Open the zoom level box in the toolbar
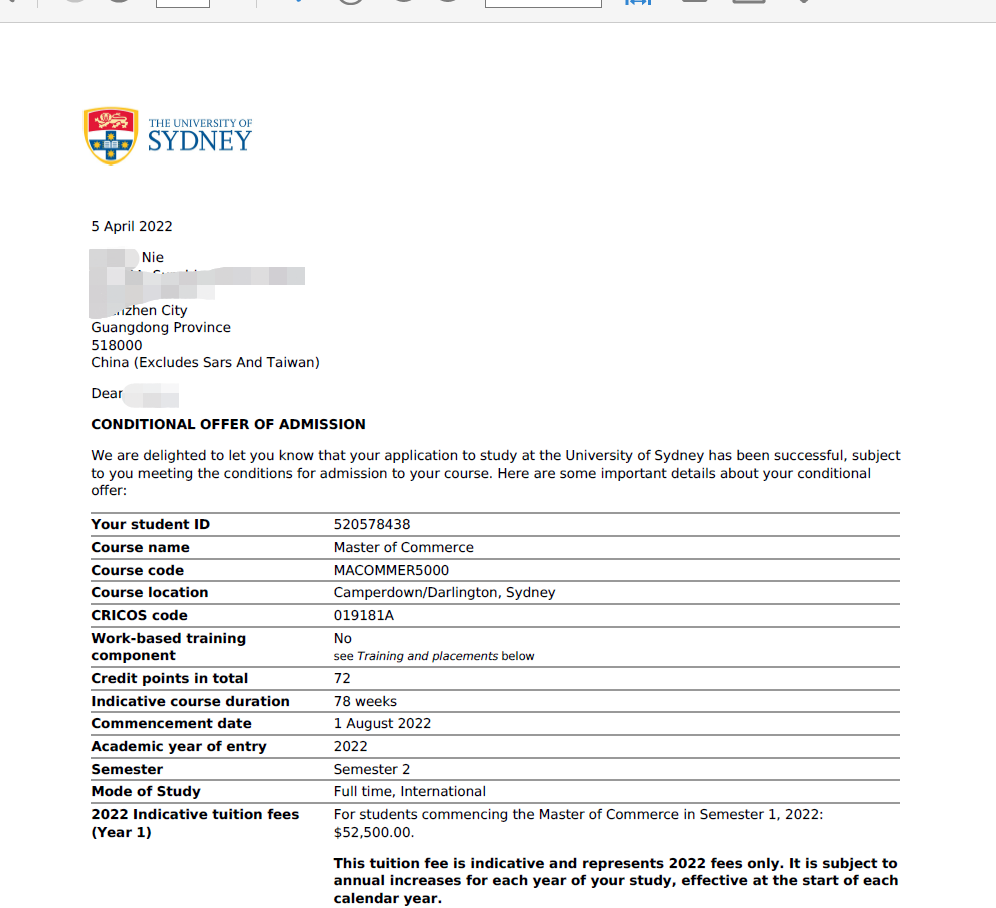The width and height of the screenshot is (996, 908). coord(543,3)
